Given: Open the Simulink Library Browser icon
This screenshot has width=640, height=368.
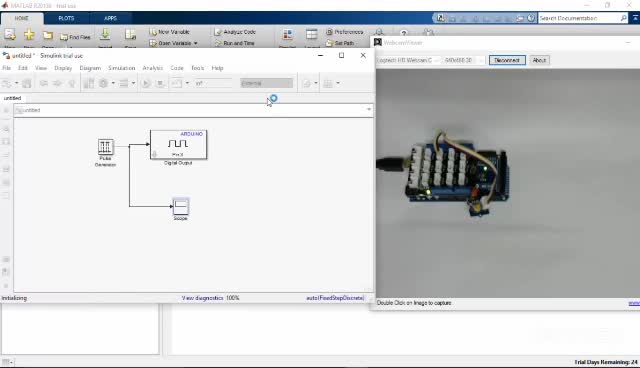Looking at the screenshot, I should pos(88,83).
